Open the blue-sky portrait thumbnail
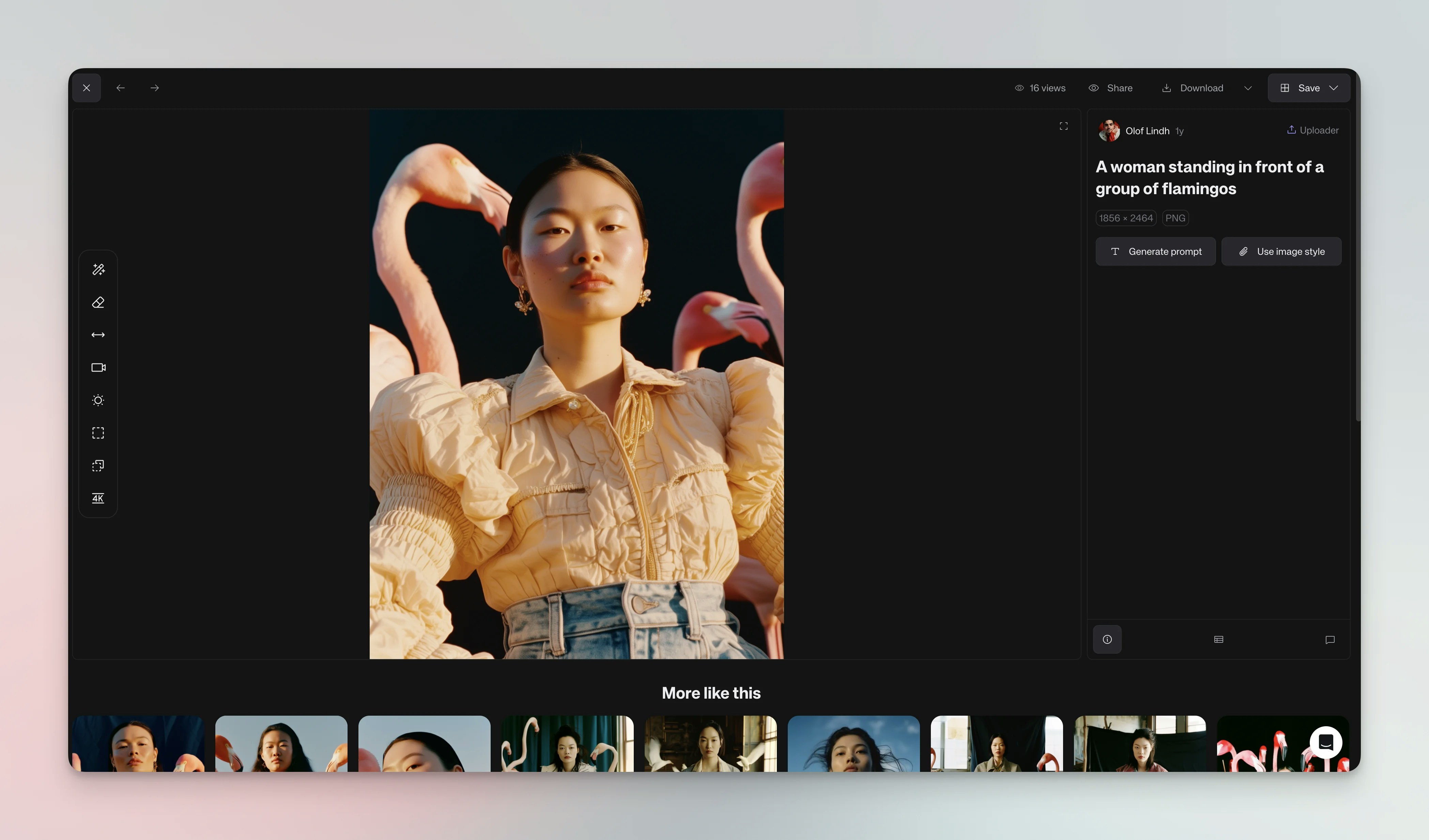Viewport: 1429px width, 840px height. click(853, 743)
